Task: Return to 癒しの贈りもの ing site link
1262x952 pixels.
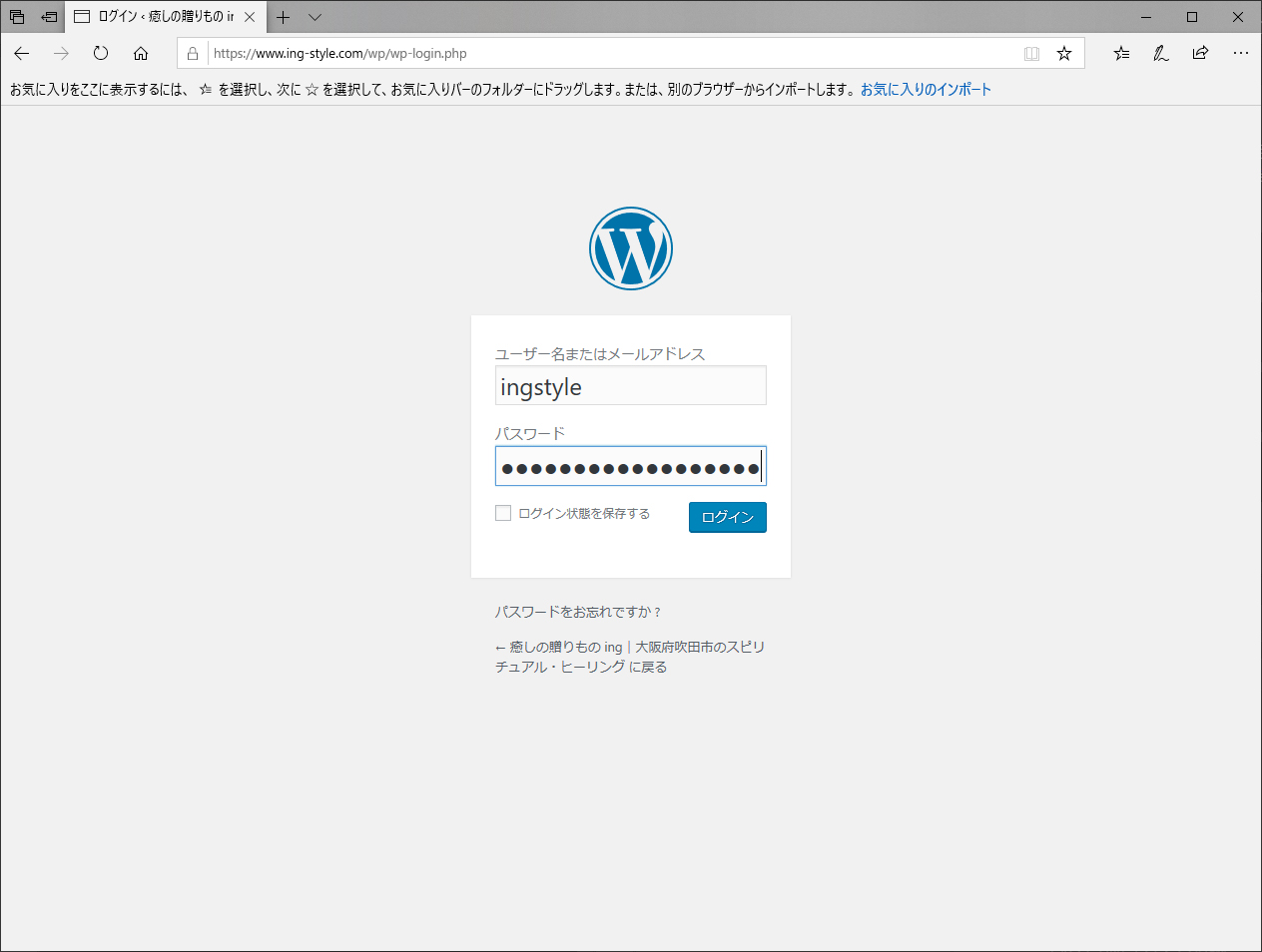Action: [x=630, y=657]
